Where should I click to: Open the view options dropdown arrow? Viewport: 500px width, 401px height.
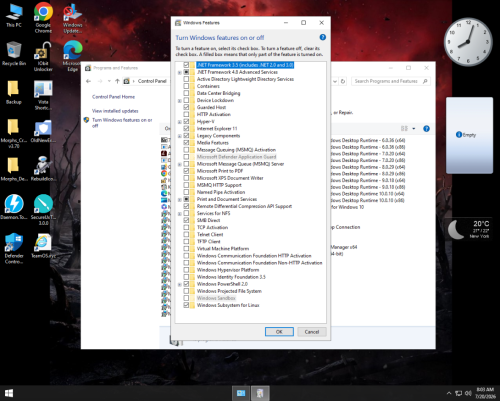(x=414, y=129)
